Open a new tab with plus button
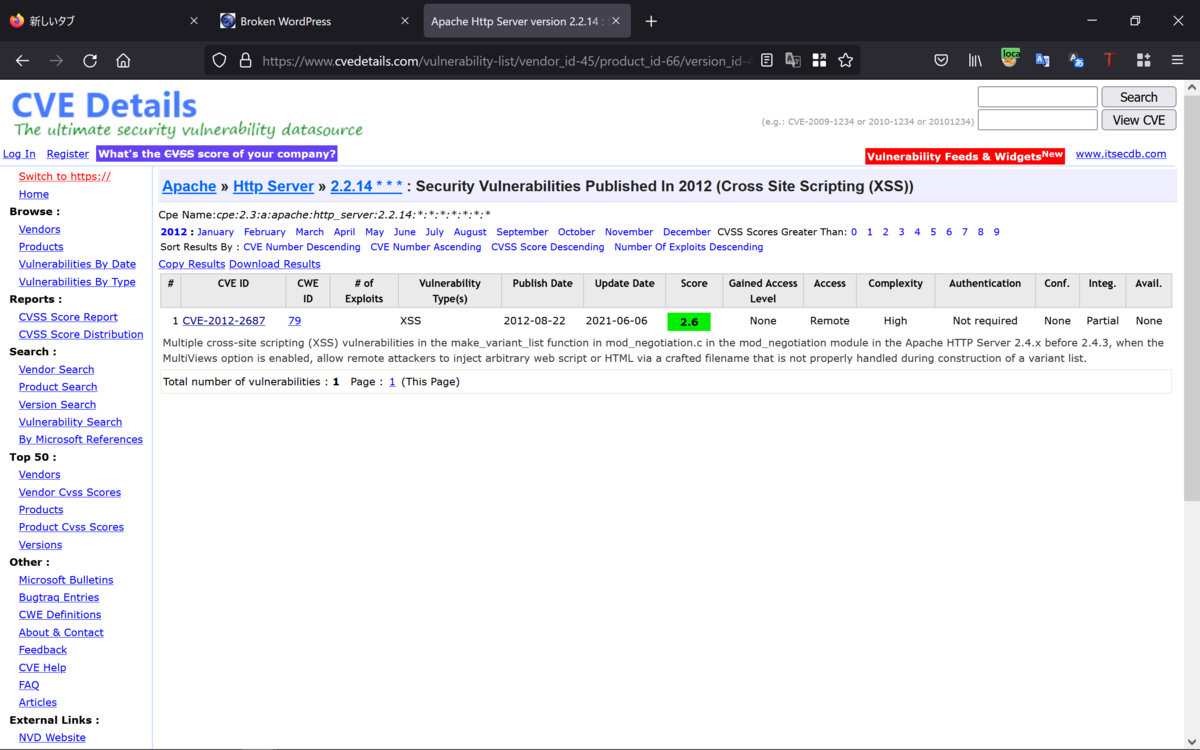Image resolution: width=1200 pixels, height=750 pixels. point(651,21)
